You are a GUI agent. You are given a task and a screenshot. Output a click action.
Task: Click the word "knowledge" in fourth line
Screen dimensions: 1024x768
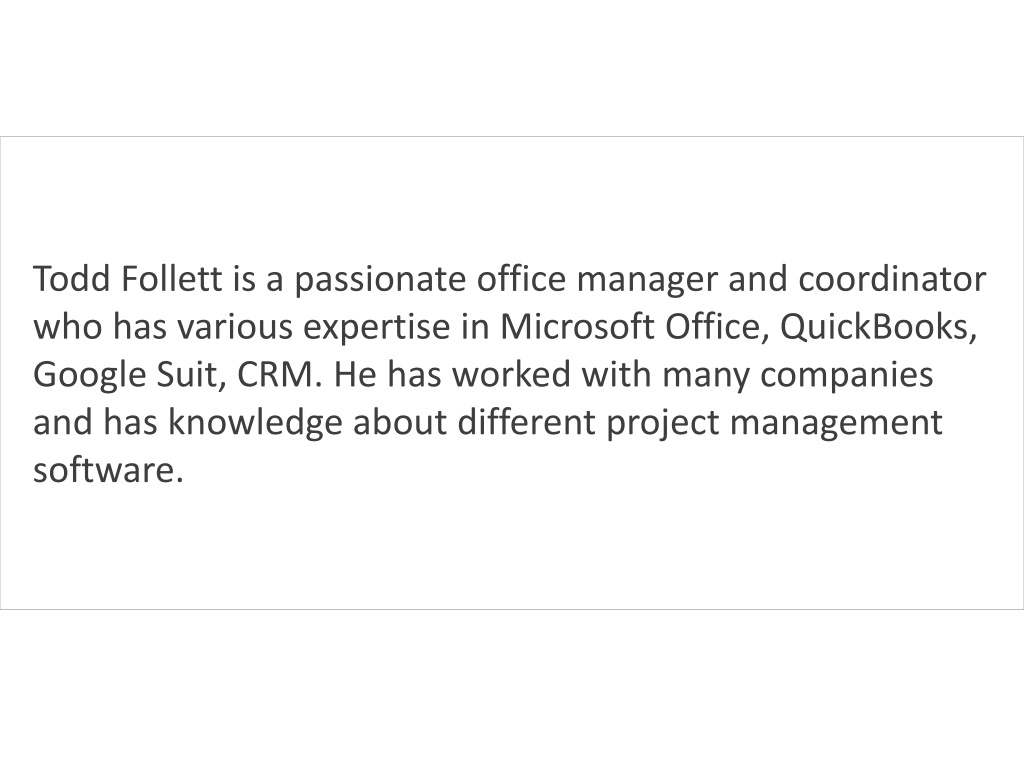point(255,424)
